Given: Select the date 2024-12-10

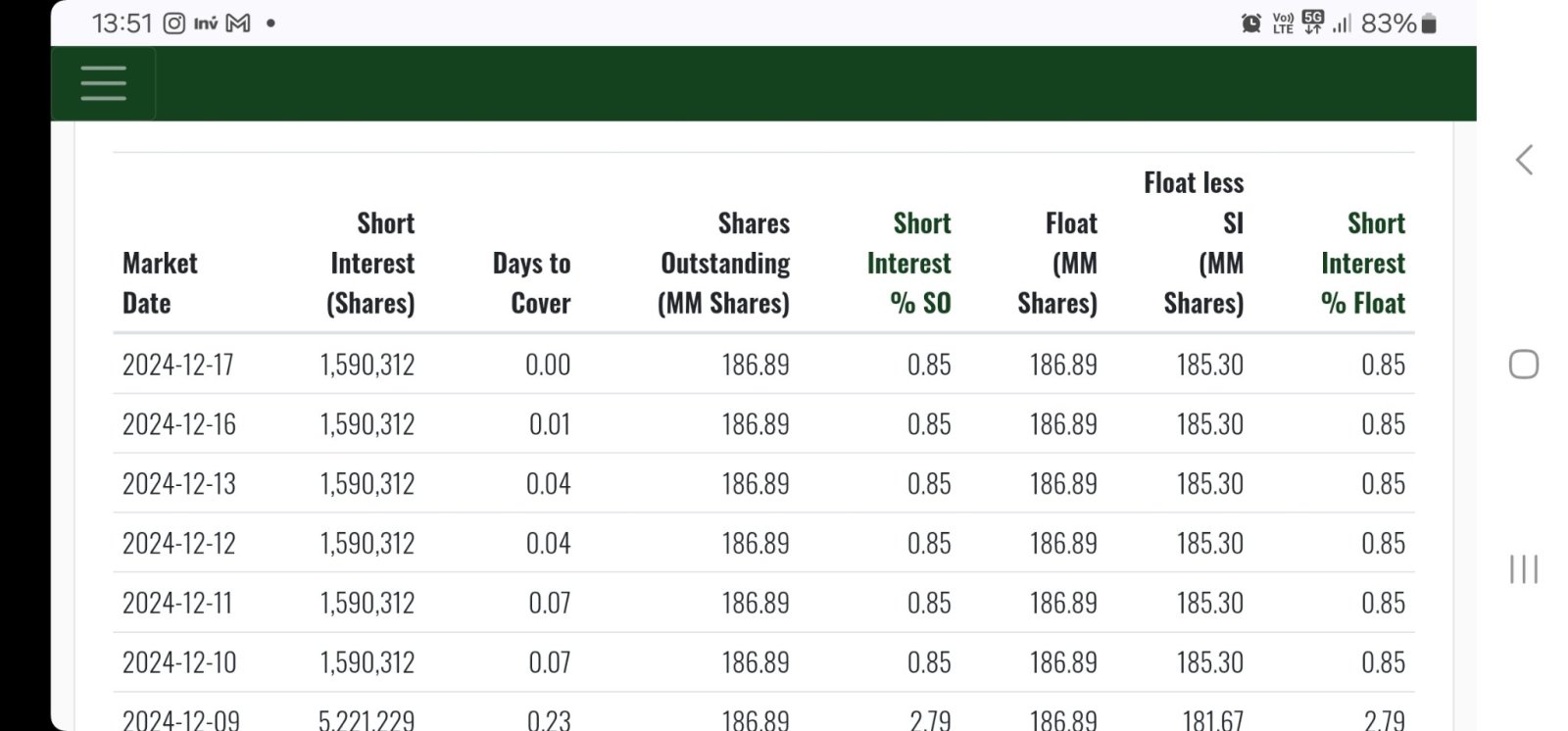Looking at the screenshot, I should [x=179, y=663].
